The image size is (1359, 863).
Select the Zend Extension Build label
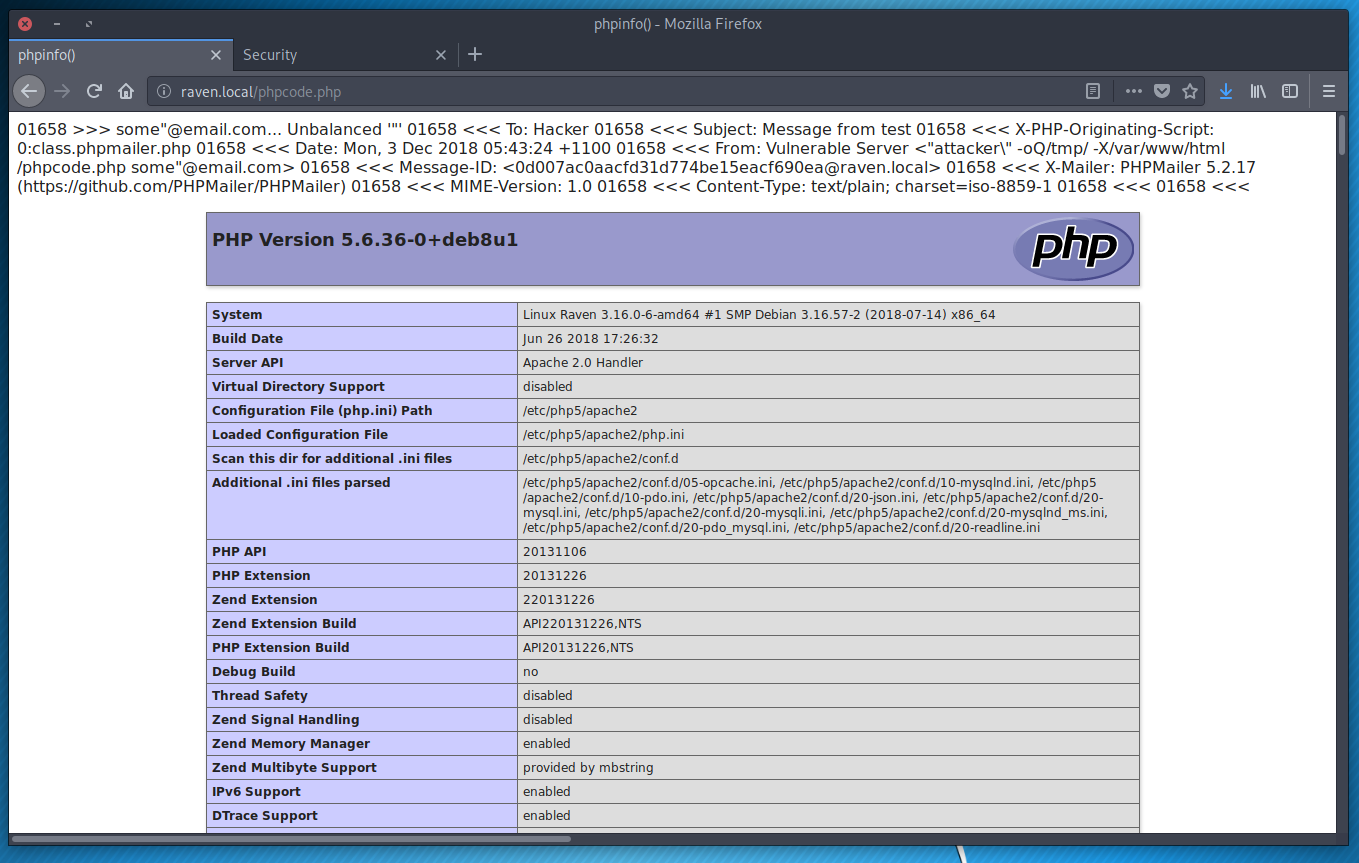(x=284, y=624)
